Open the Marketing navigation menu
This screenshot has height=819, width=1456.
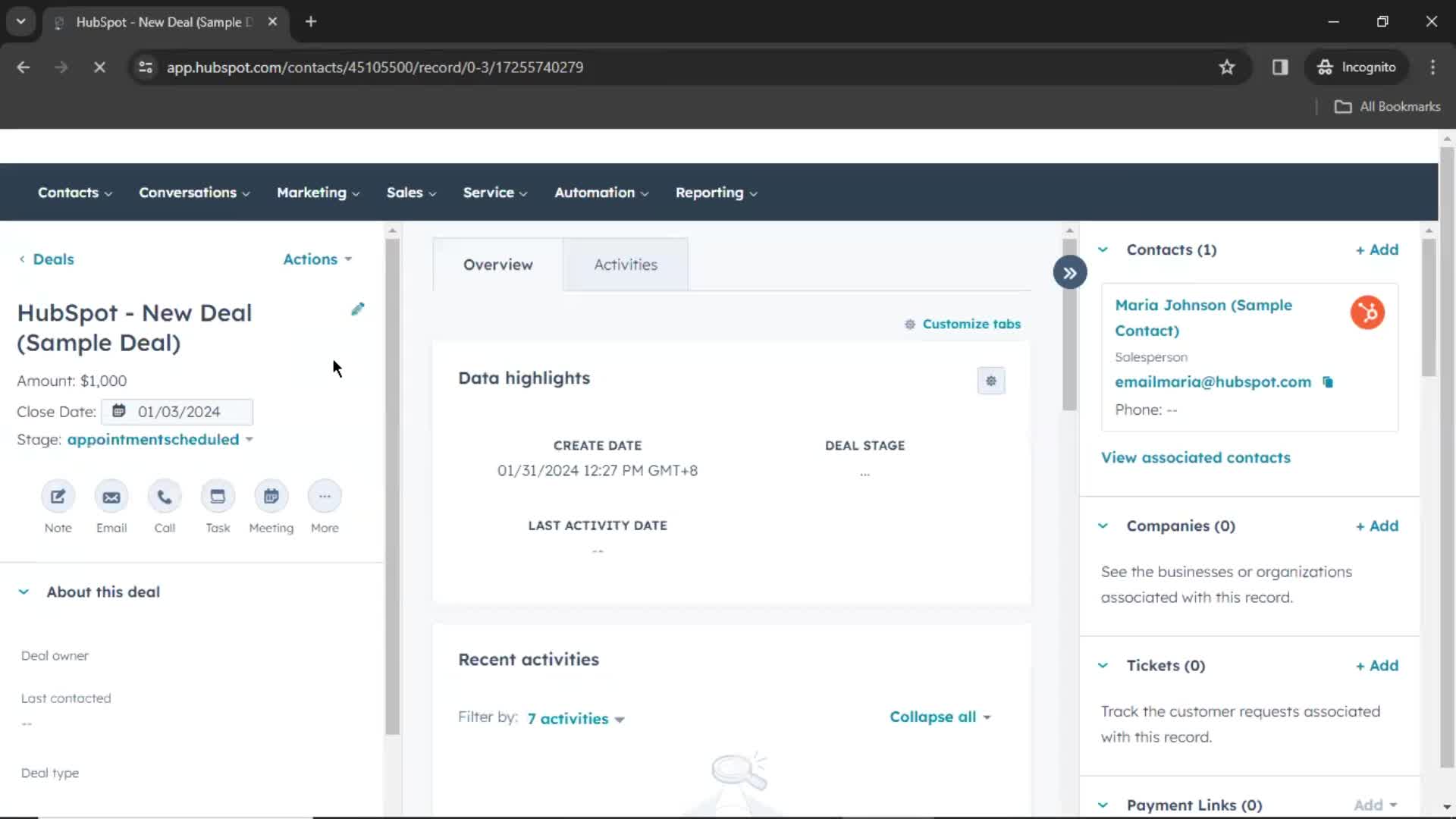pos(318,193)
